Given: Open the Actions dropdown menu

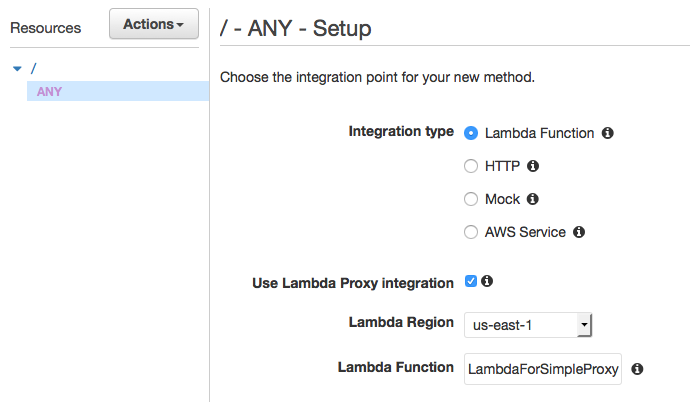Looking at the screenshot, I should [153, 25].
